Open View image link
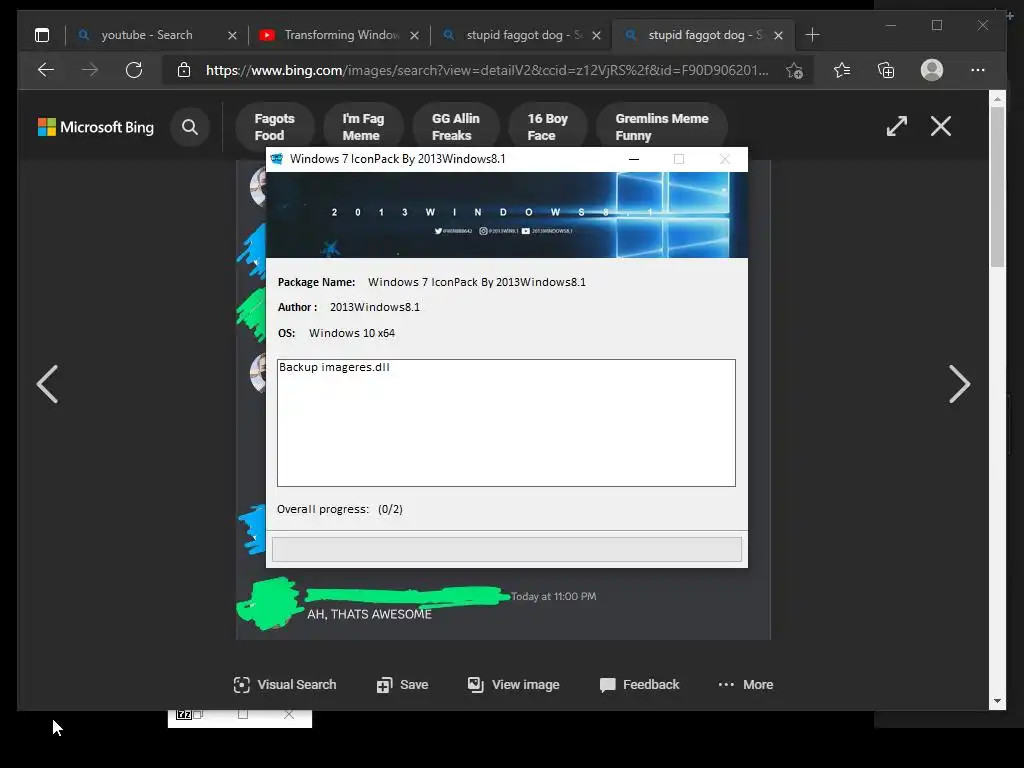The width and height of the screenshot is (1024, 768). coord(513,684)
